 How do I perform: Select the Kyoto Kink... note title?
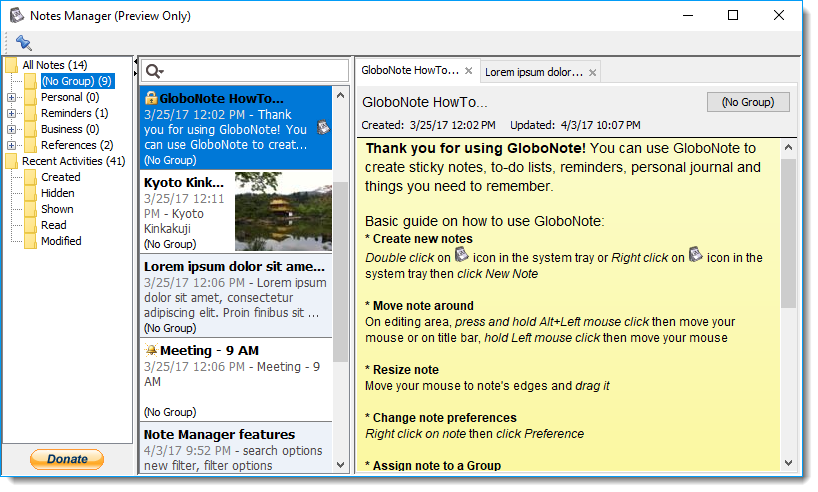[184, 183]
